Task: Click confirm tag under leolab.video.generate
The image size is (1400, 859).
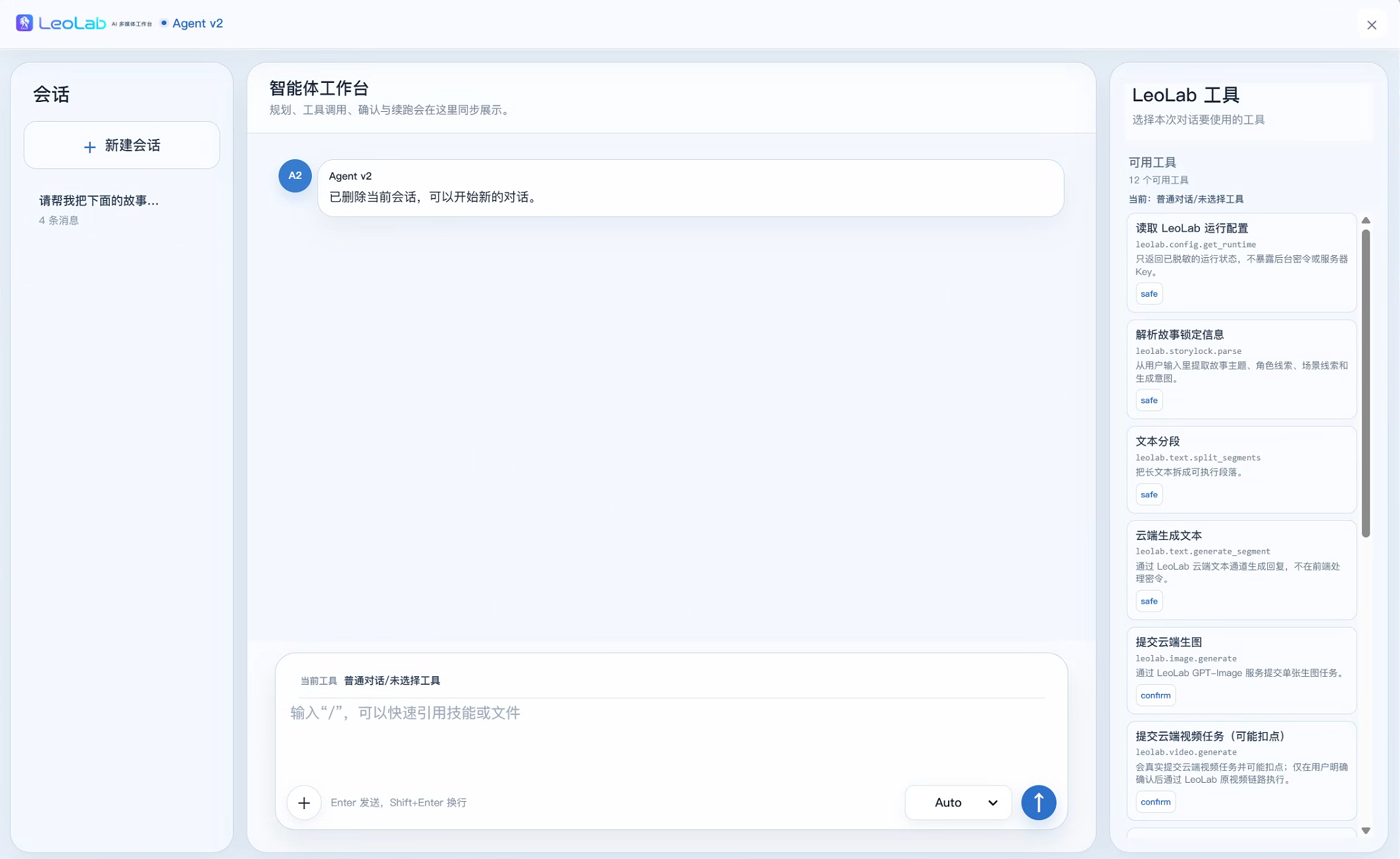Action: click(1155, 802)
